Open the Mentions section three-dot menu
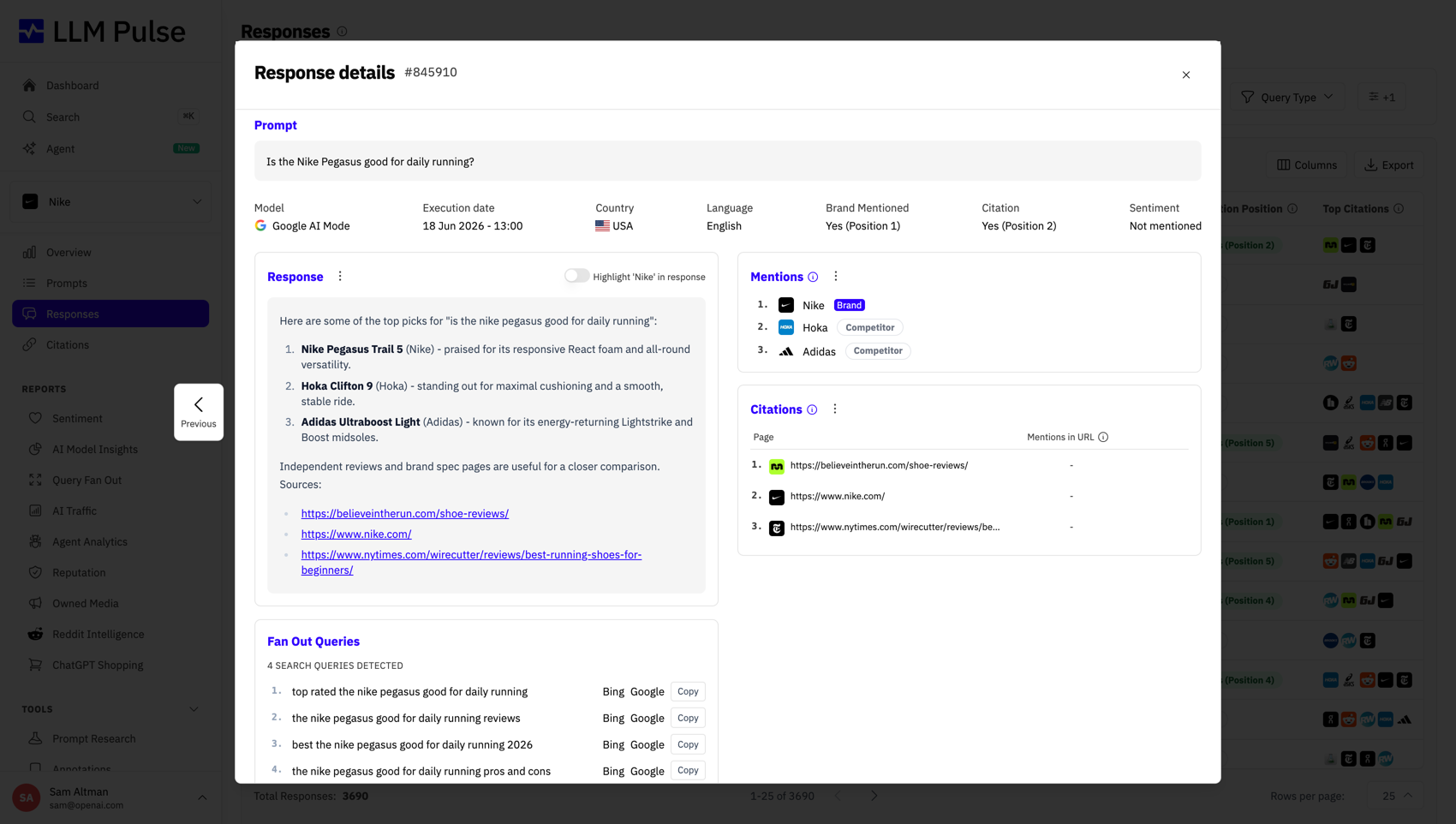The width and height of the screenshot is (1456, 824). (836, 277)
